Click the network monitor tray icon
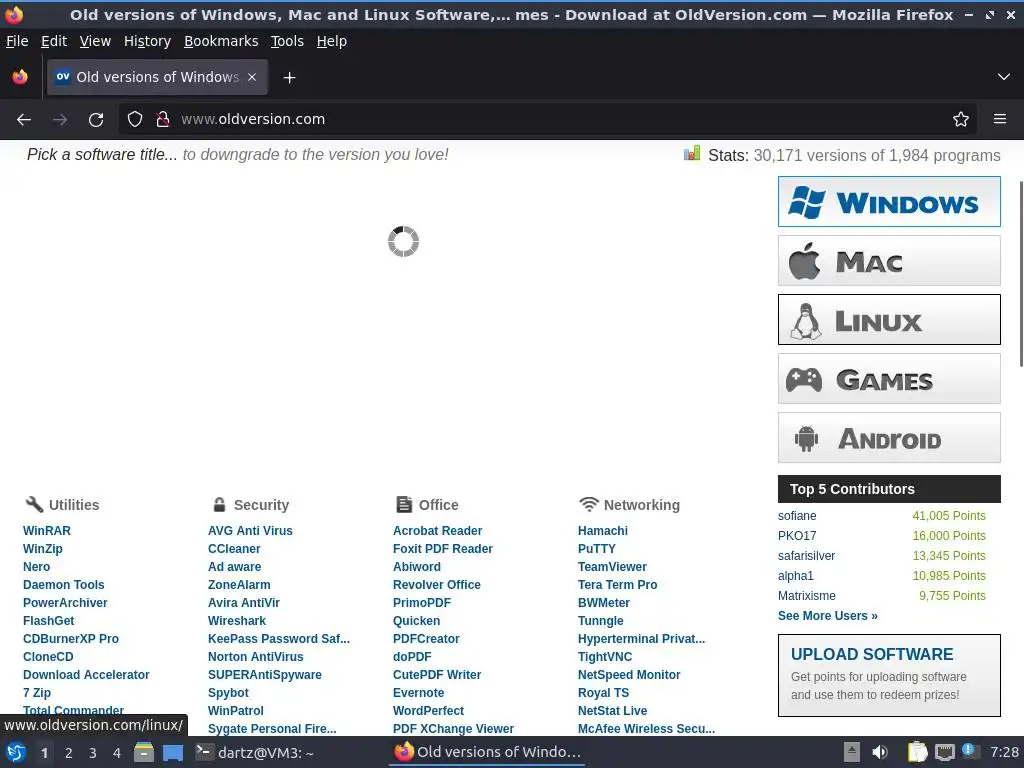The width and height of the screenshot is (1024, 768). pyautogui.click(x=944, y=752)
